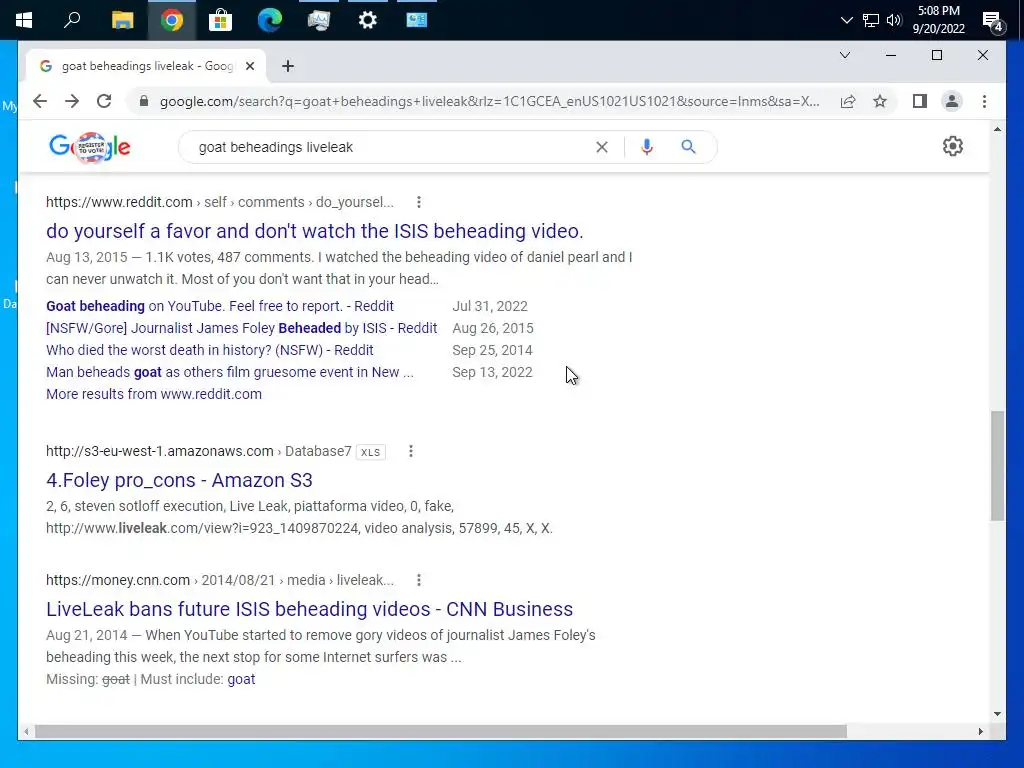Open 'do yourself a favor' reddit result
Viewport: 1024px width, 768px height.
[314, 231]
